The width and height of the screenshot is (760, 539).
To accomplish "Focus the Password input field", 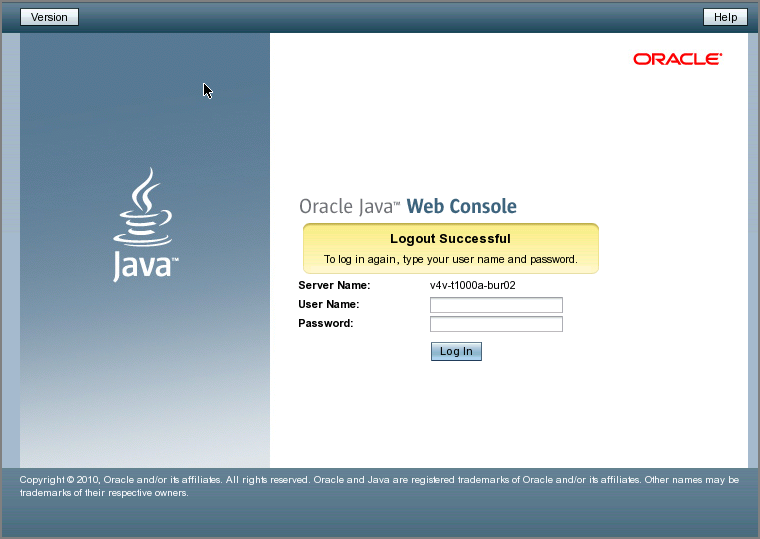I will tap(496, 324).
